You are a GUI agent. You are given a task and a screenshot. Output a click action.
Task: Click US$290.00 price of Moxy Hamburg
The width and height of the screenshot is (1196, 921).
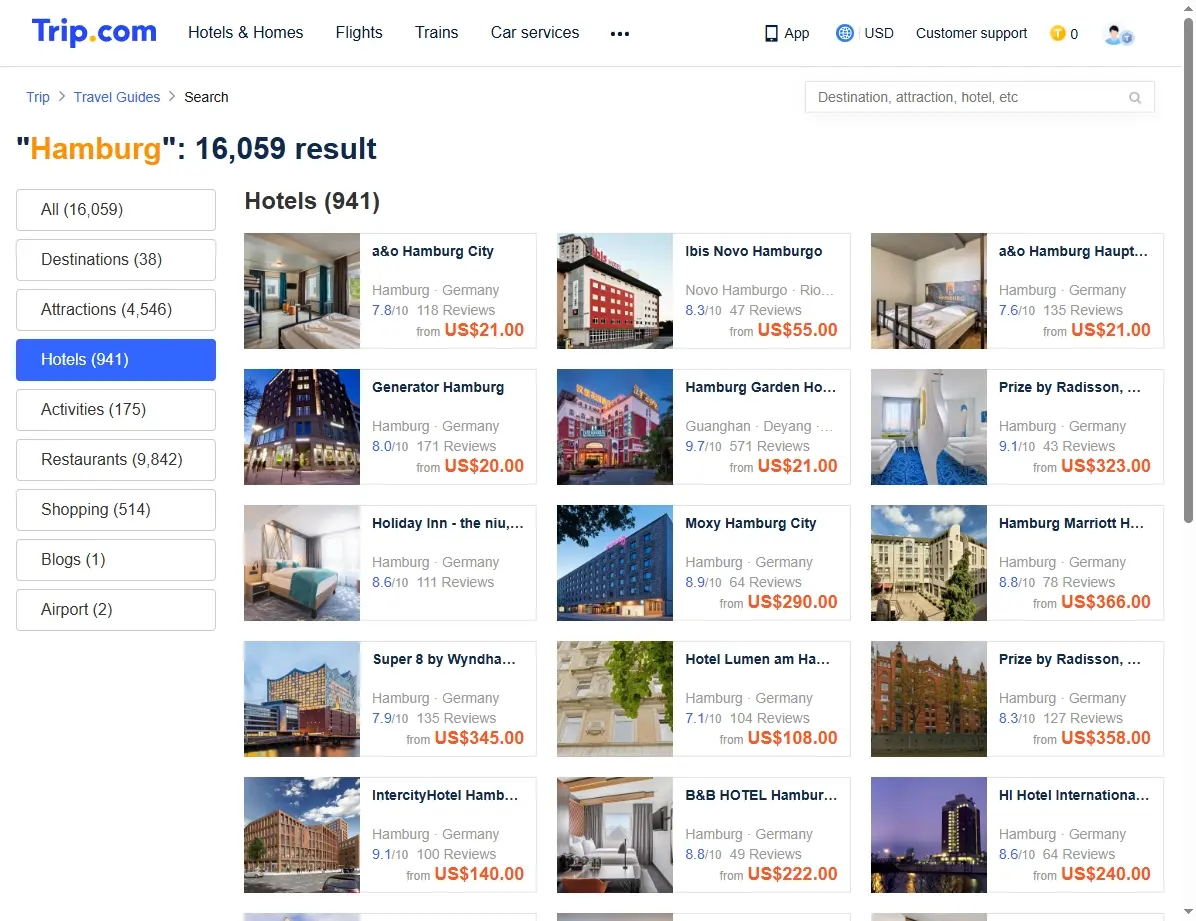792,602
